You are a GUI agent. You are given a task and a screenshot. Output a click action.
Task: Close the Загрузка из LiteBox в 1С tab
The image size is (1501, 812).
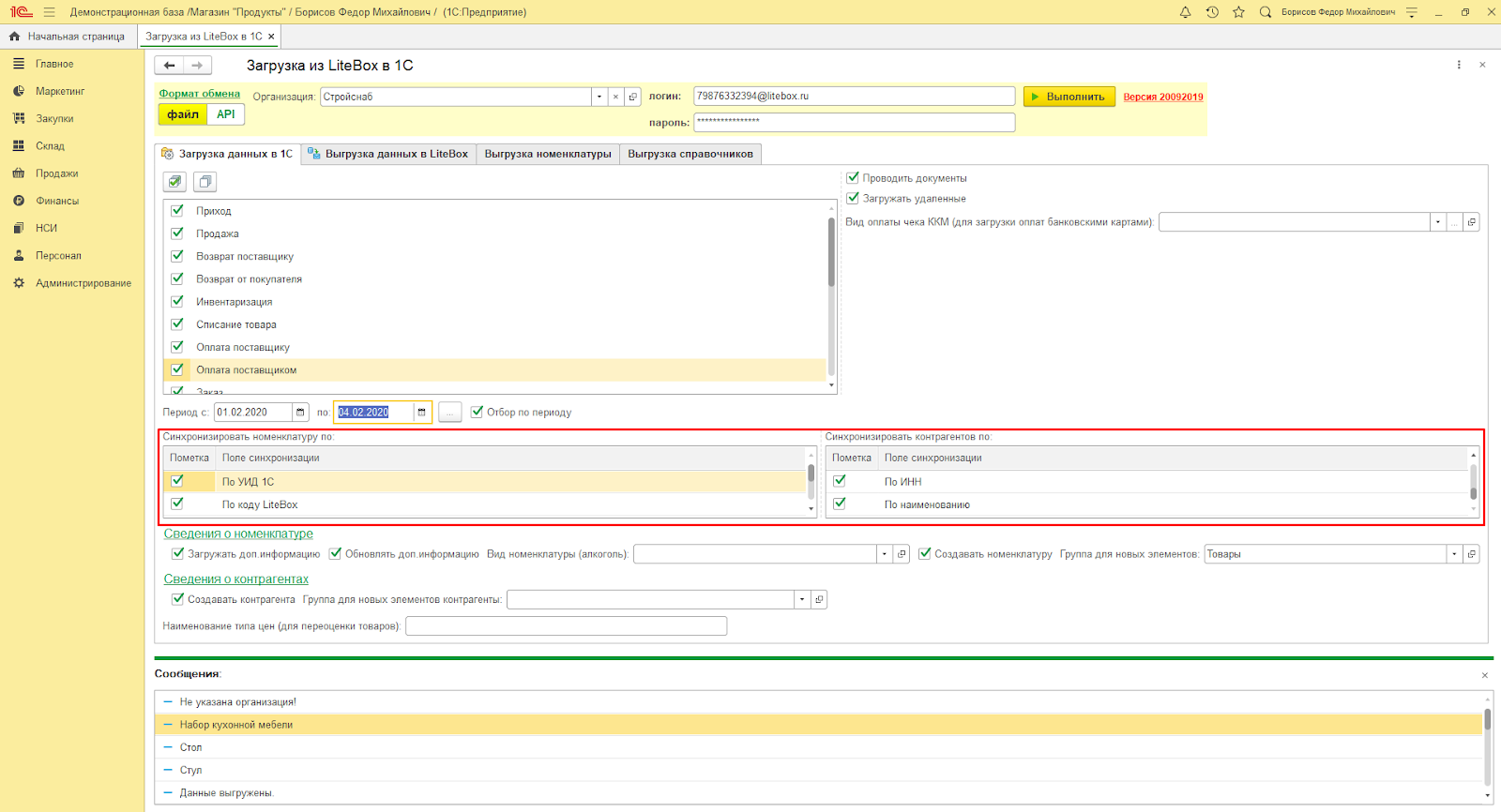pos(271,37)
